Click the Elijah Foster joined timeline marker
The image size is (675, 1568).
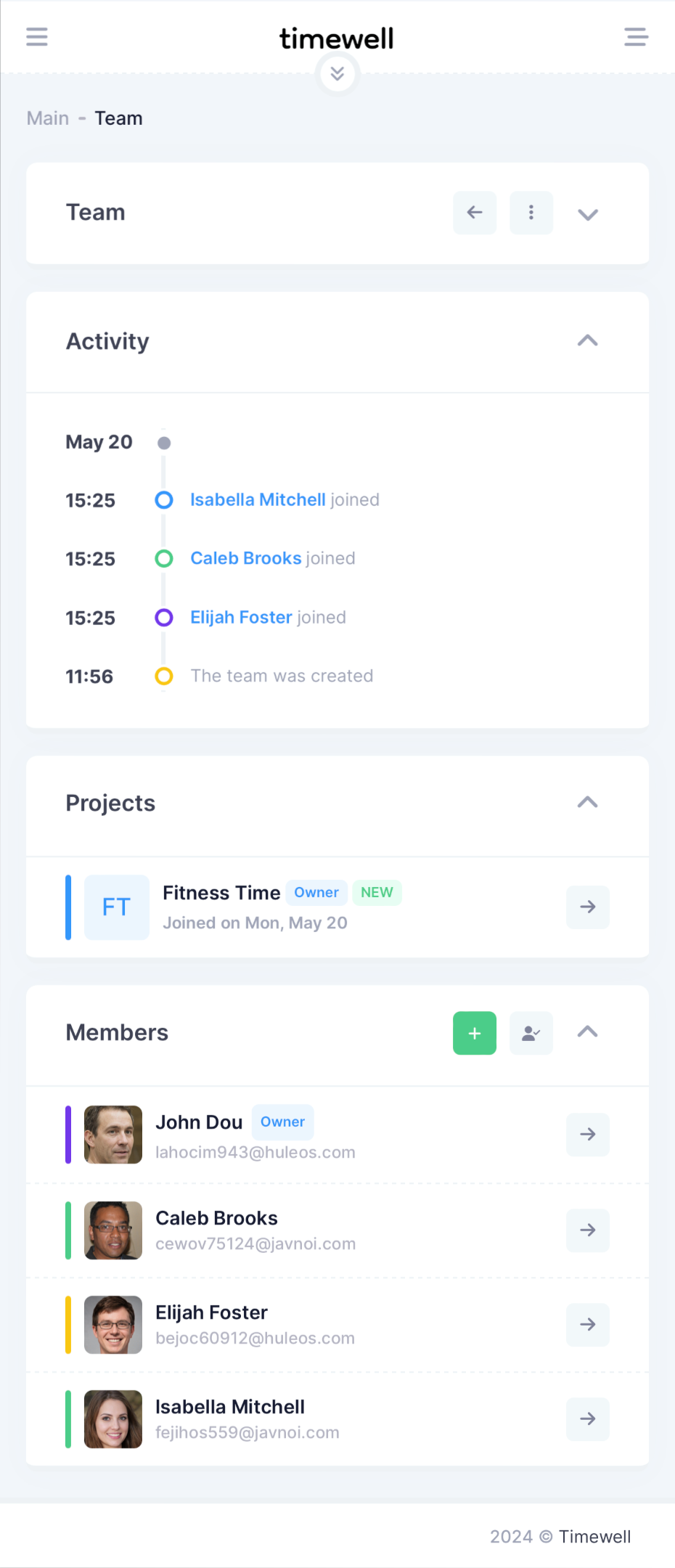164,617
